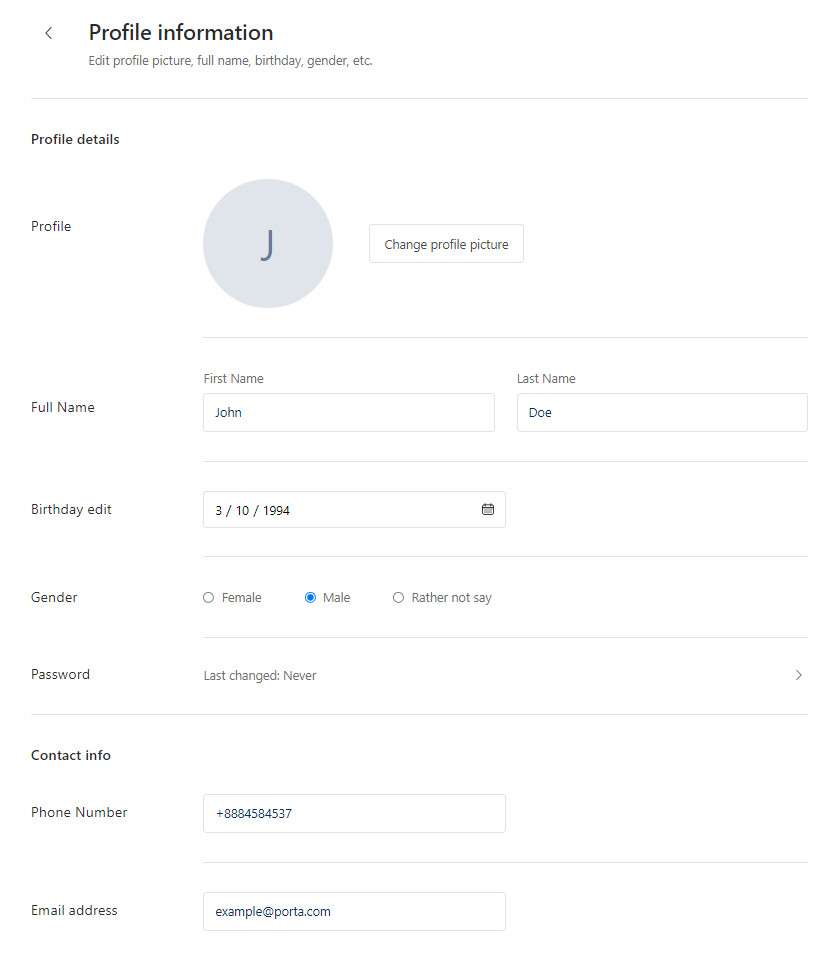Image resolution: width=838 pixels, height=954 pixels.
Task: Go back using the left chevron arrow
Action: point(49,33)
